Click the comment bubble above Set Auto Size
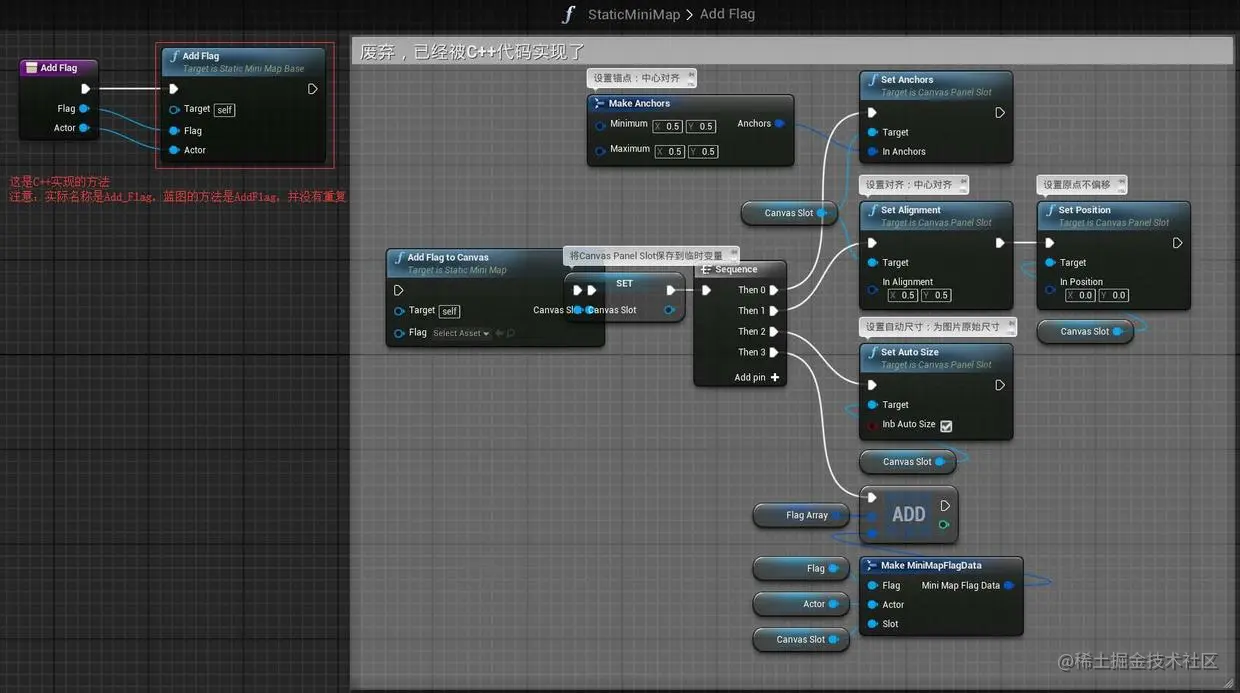The width and height of the screenshot is (1240, 693). (x=938, y=327)
